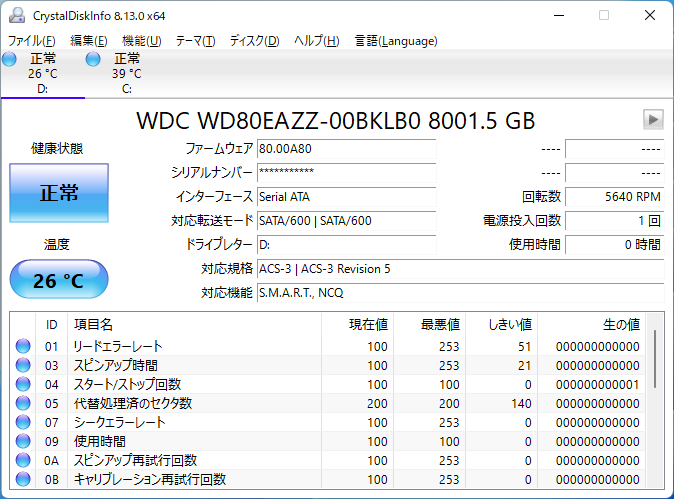Screen dimensions: 674x499
Task: Click threshold value 21 in row 03
Action: (x=524, y=365)
